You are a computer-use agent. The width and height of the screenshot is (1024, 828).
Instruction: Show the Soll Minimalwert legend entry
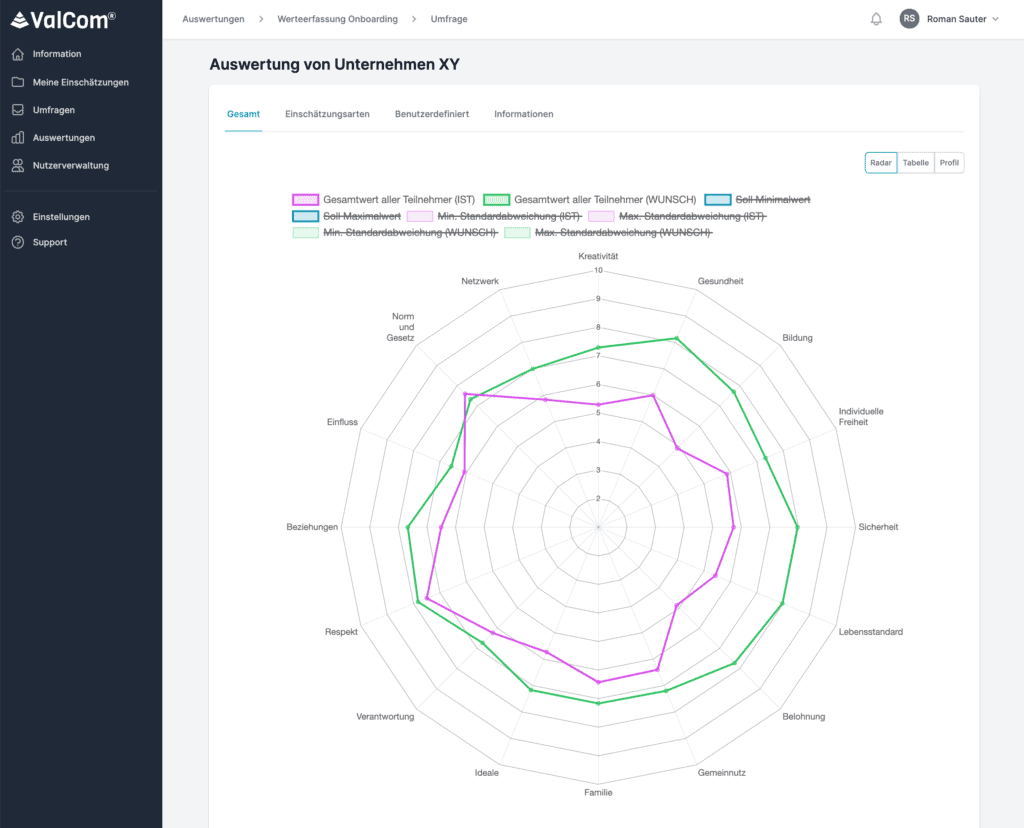773,200
